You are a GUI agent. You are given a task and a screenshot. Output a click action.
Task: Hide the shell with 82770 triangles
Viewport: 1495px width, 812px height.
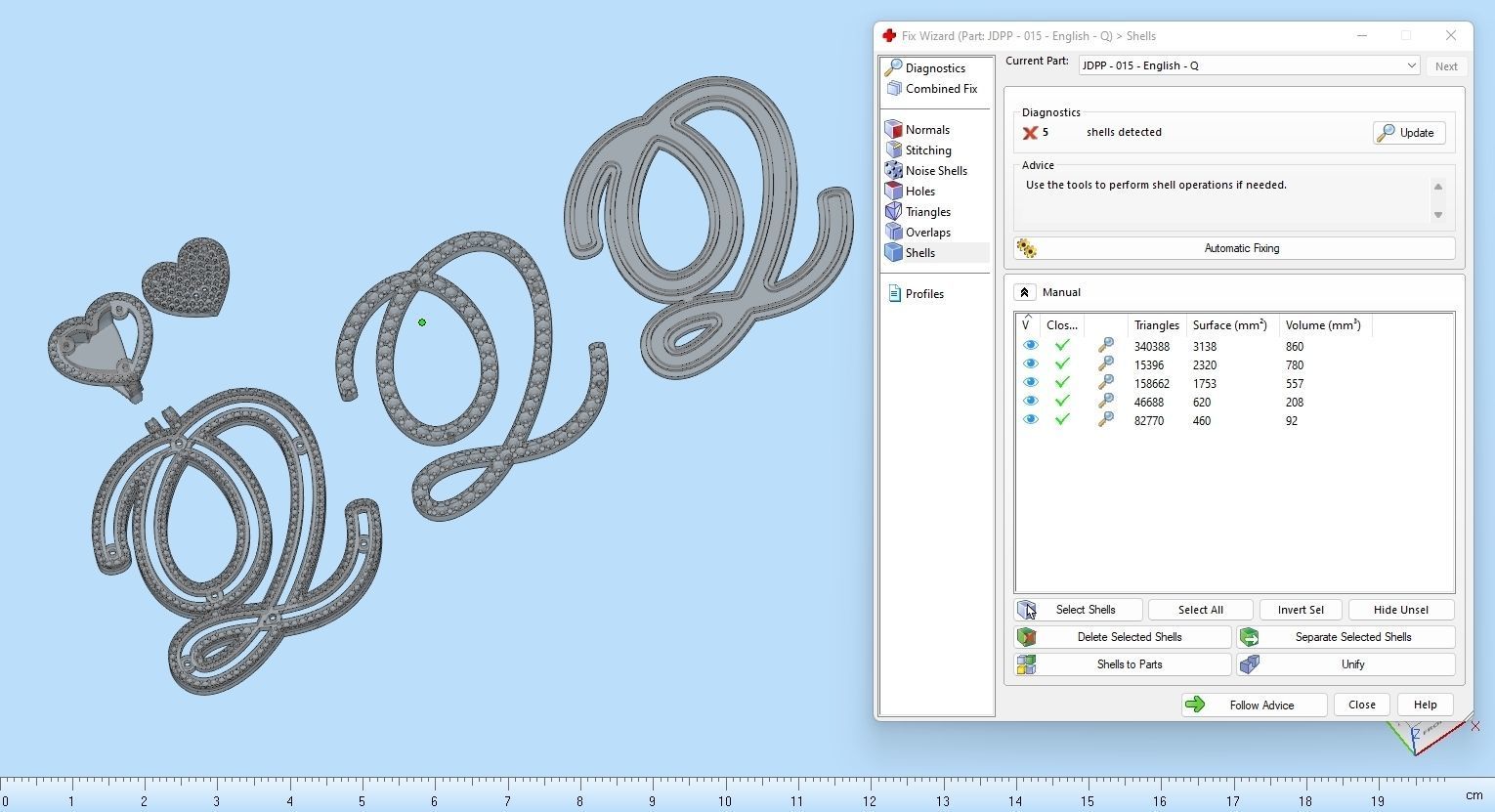pos(1030,420)
